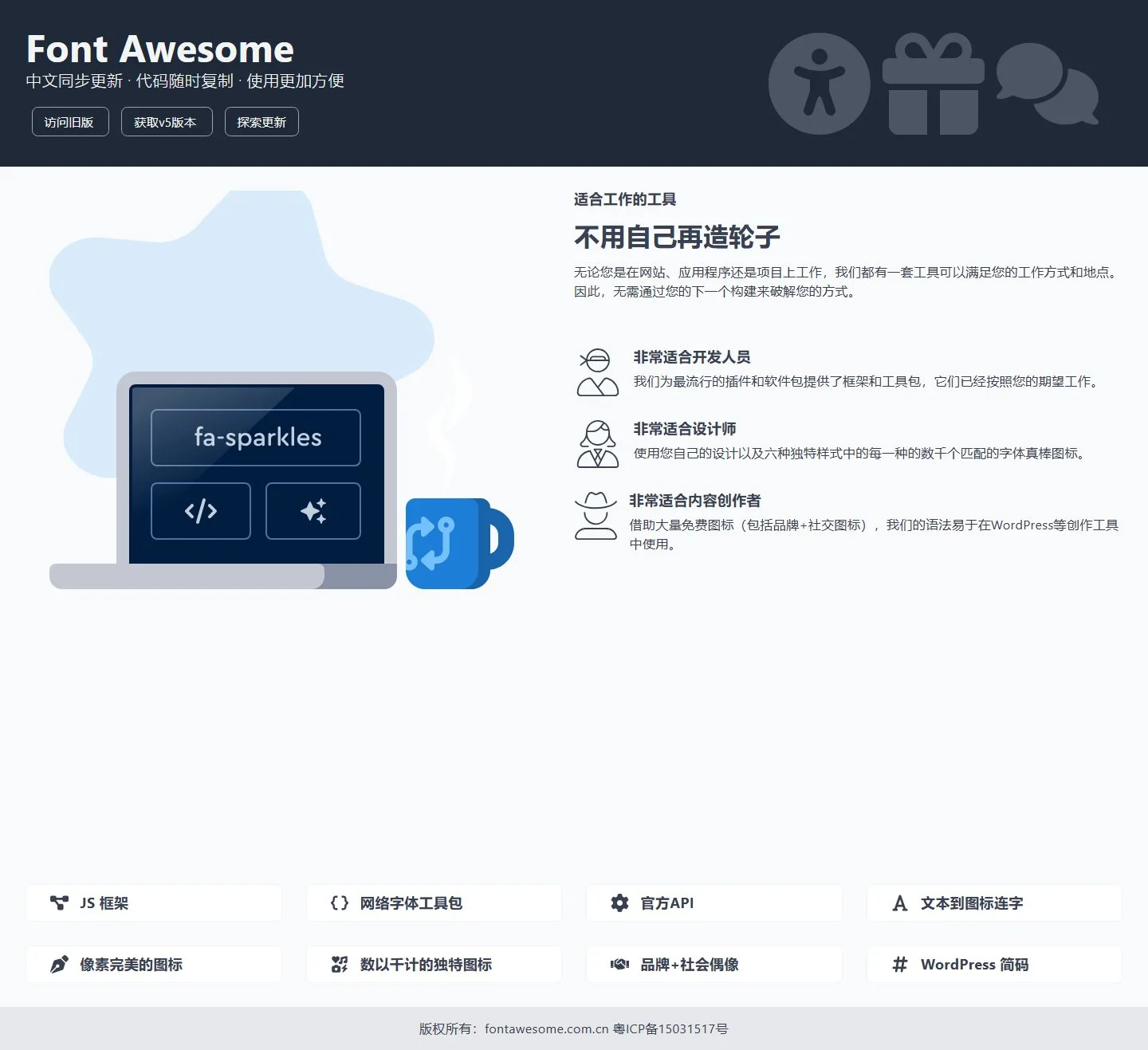Click the JS 框架 nodes icon
Screen dimensions: 1148x1050
click(59, 903)
